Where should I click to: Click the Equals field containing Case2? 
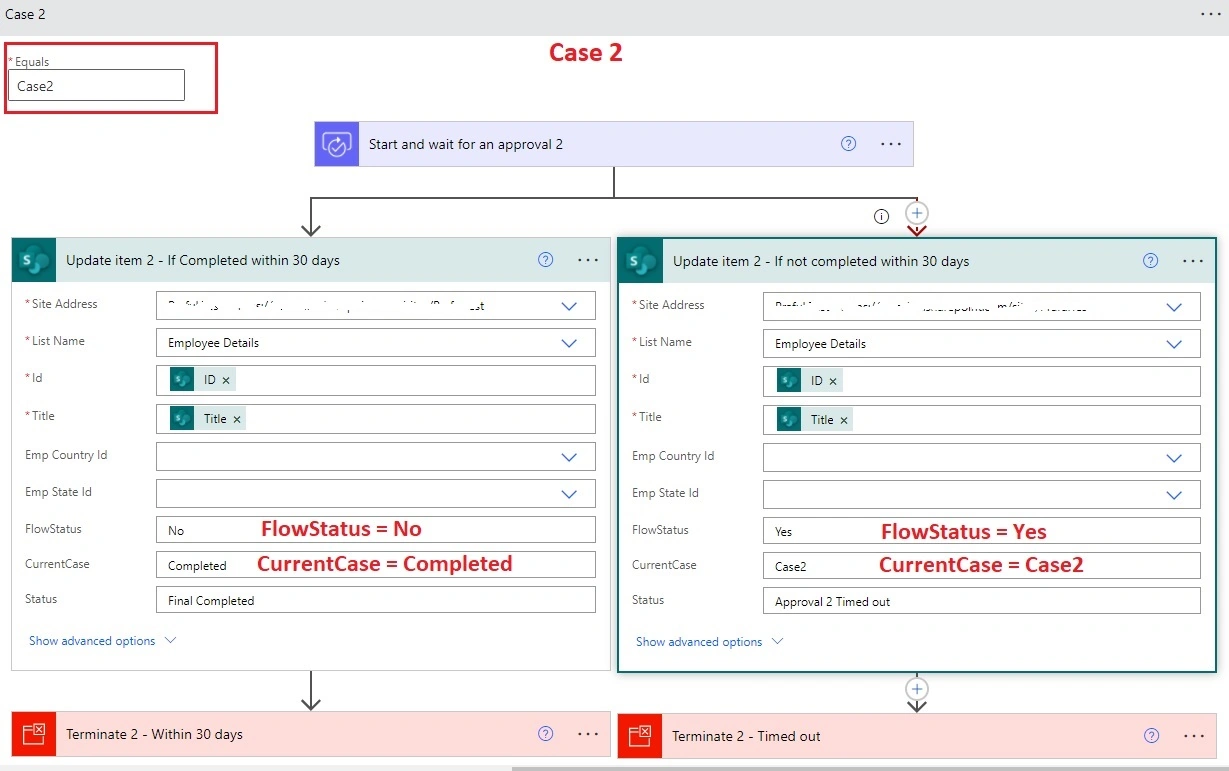[x=96, y=86]
